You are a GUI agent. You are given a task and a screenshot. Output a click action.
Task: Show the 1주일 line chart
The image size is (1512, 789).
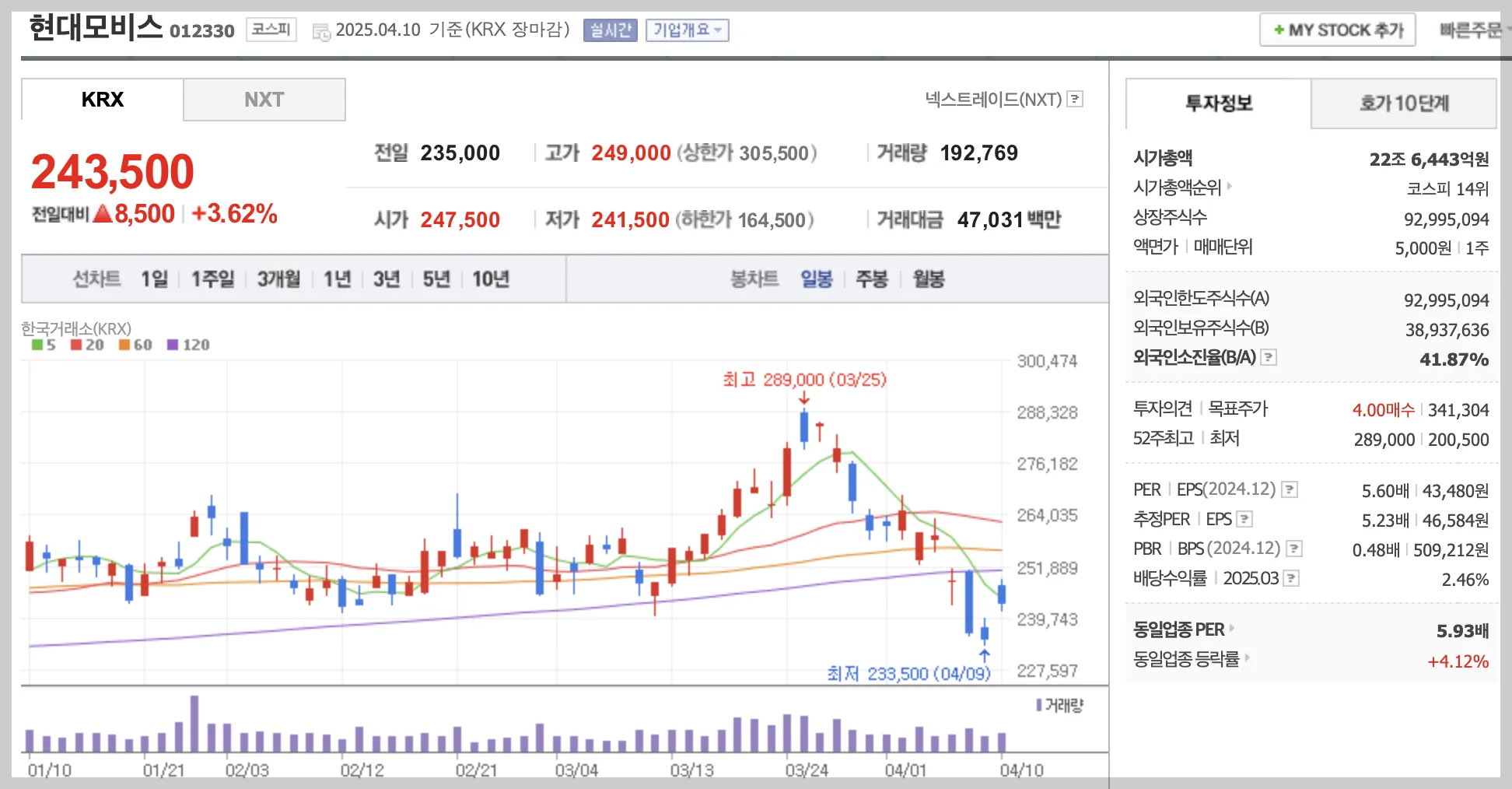(x=212, y=279)
